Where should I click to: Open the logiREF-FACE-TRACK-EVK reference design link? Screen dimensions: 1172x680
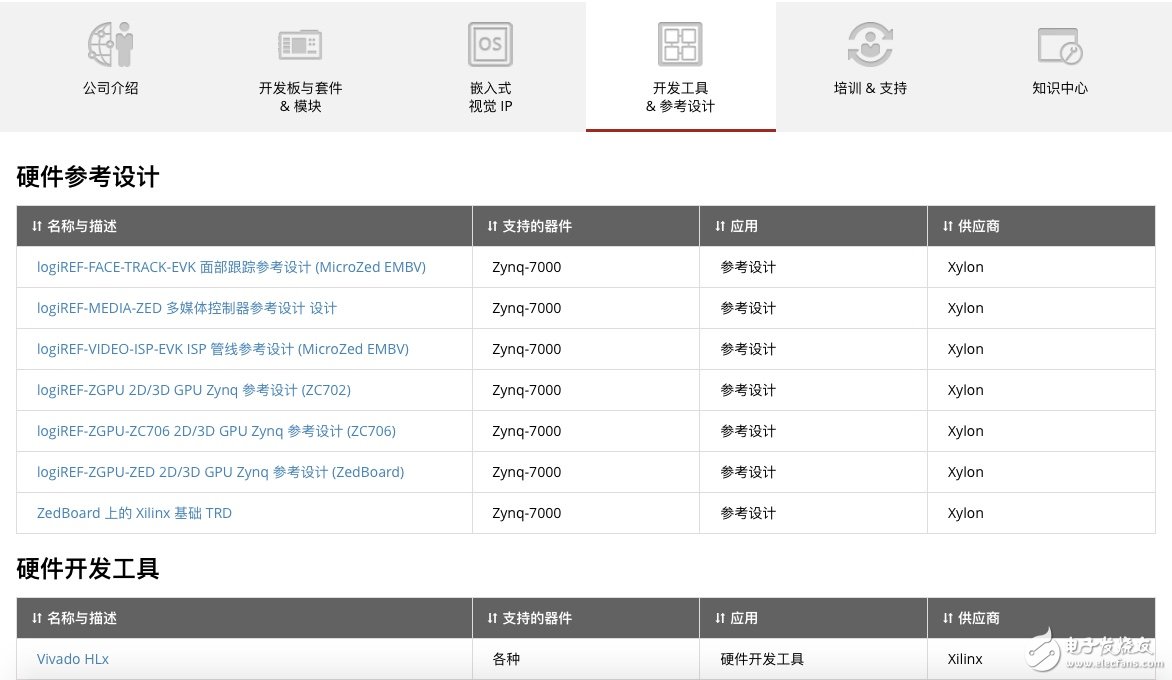[231, 267]
